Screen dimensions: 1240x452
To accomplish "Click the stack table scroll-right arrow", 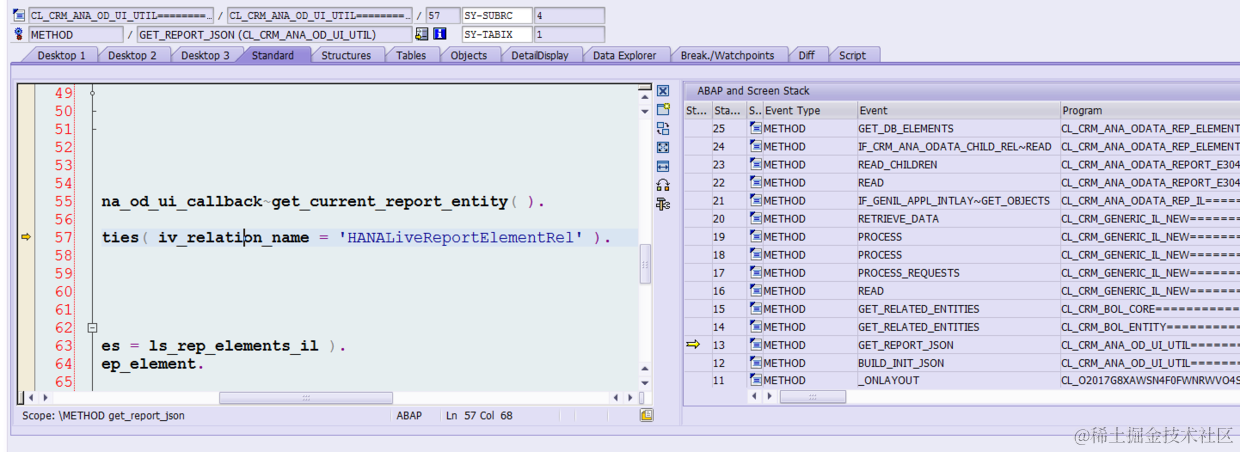I will pyautogui.click(x=768, y=397).
